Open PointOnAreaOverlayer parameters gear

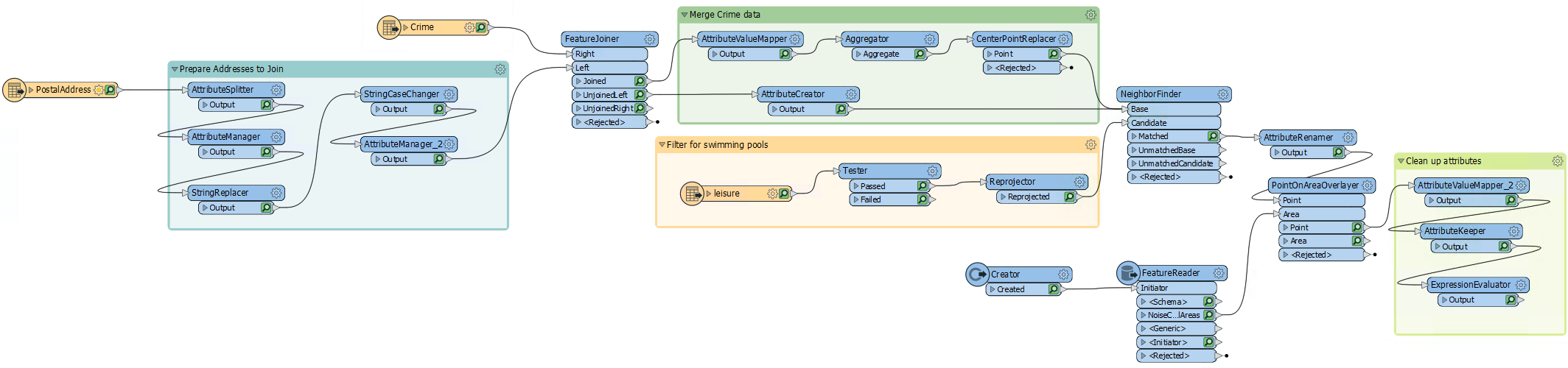click(1368, 185)
